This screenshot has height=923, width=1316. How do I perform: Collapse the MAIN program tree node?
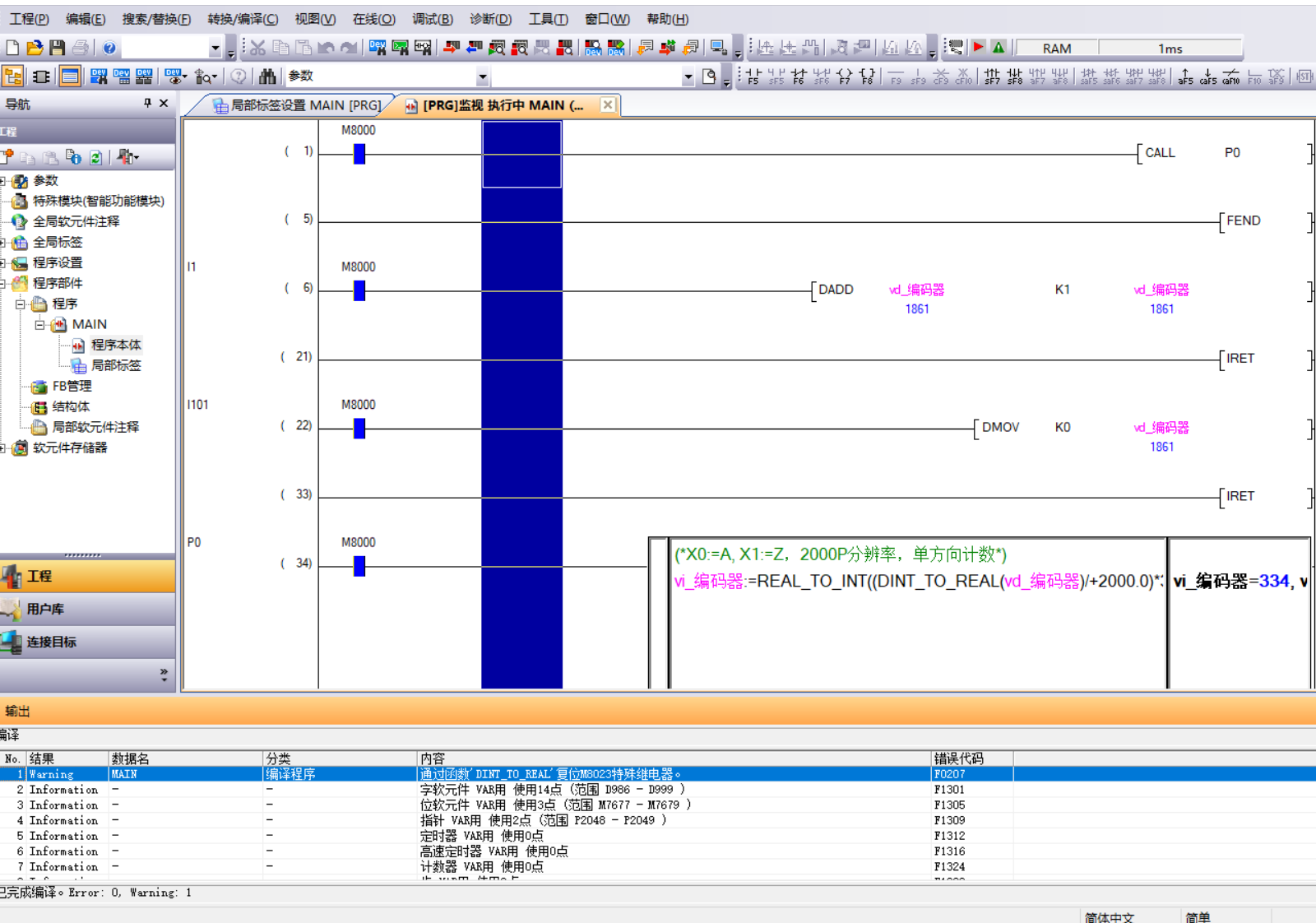pyautogui.click(x=39, y=324)
